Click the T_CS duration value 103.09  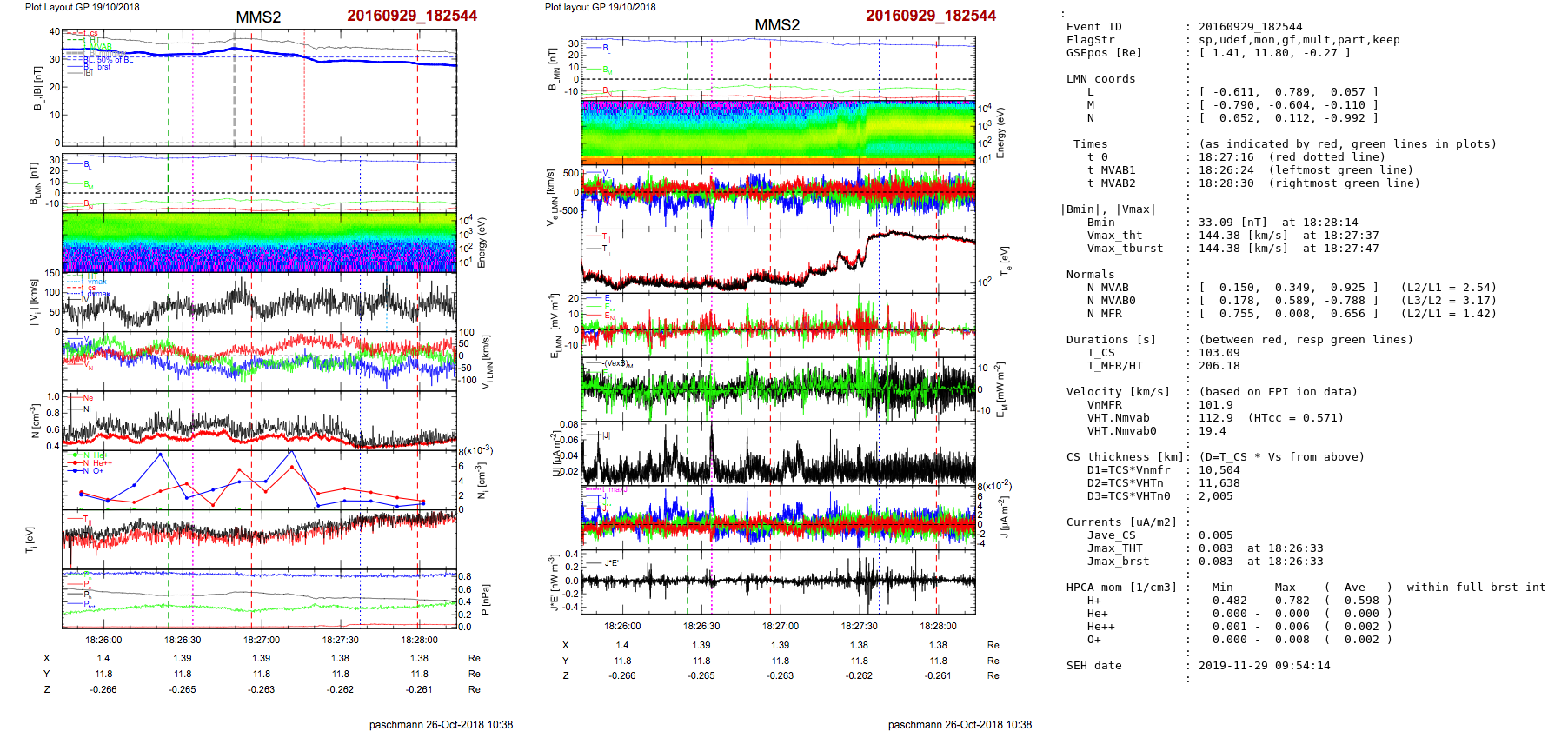point(1219,353)
